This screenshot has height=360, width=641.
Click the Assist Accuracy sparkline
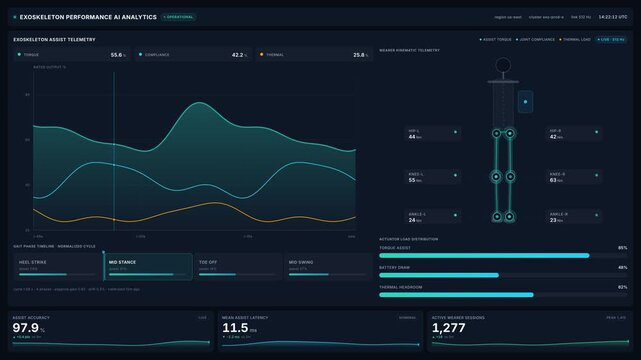coord(111,343)
